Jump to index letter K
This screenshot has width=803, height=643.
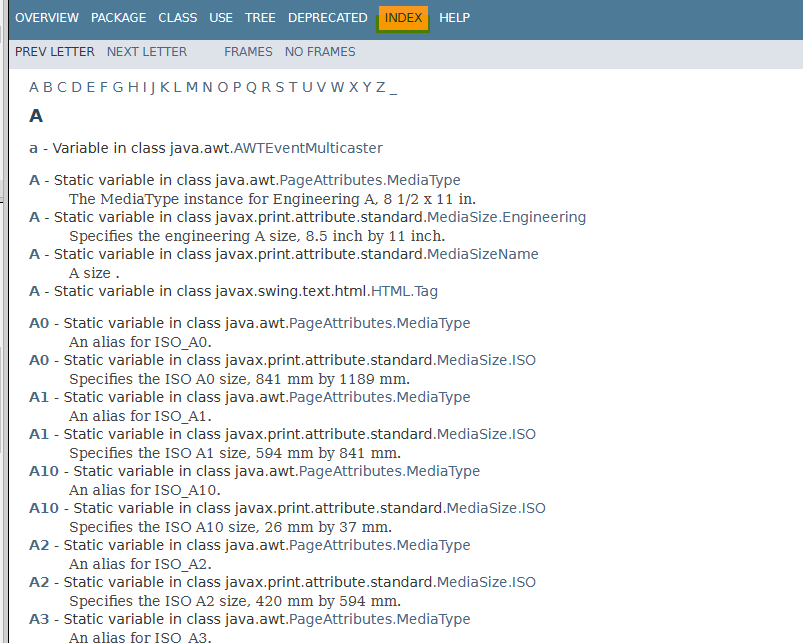(164, 88)
